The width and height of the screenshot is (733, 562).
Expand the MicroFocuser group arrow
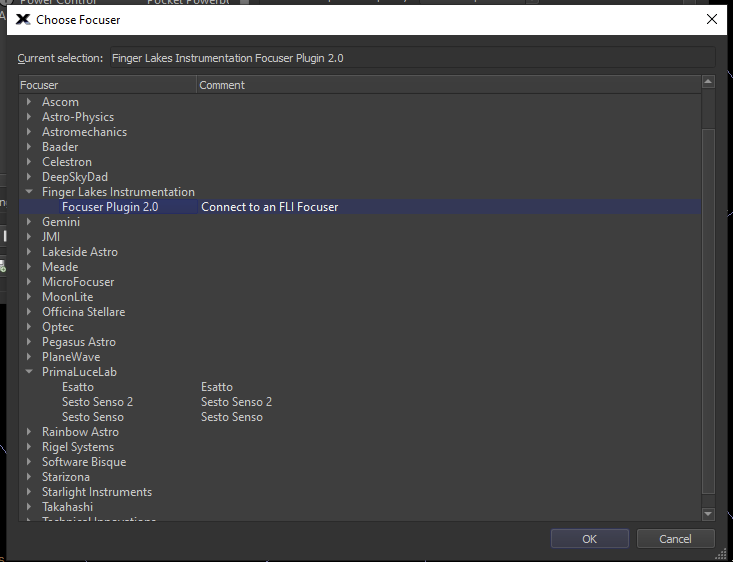click(29, 281)
